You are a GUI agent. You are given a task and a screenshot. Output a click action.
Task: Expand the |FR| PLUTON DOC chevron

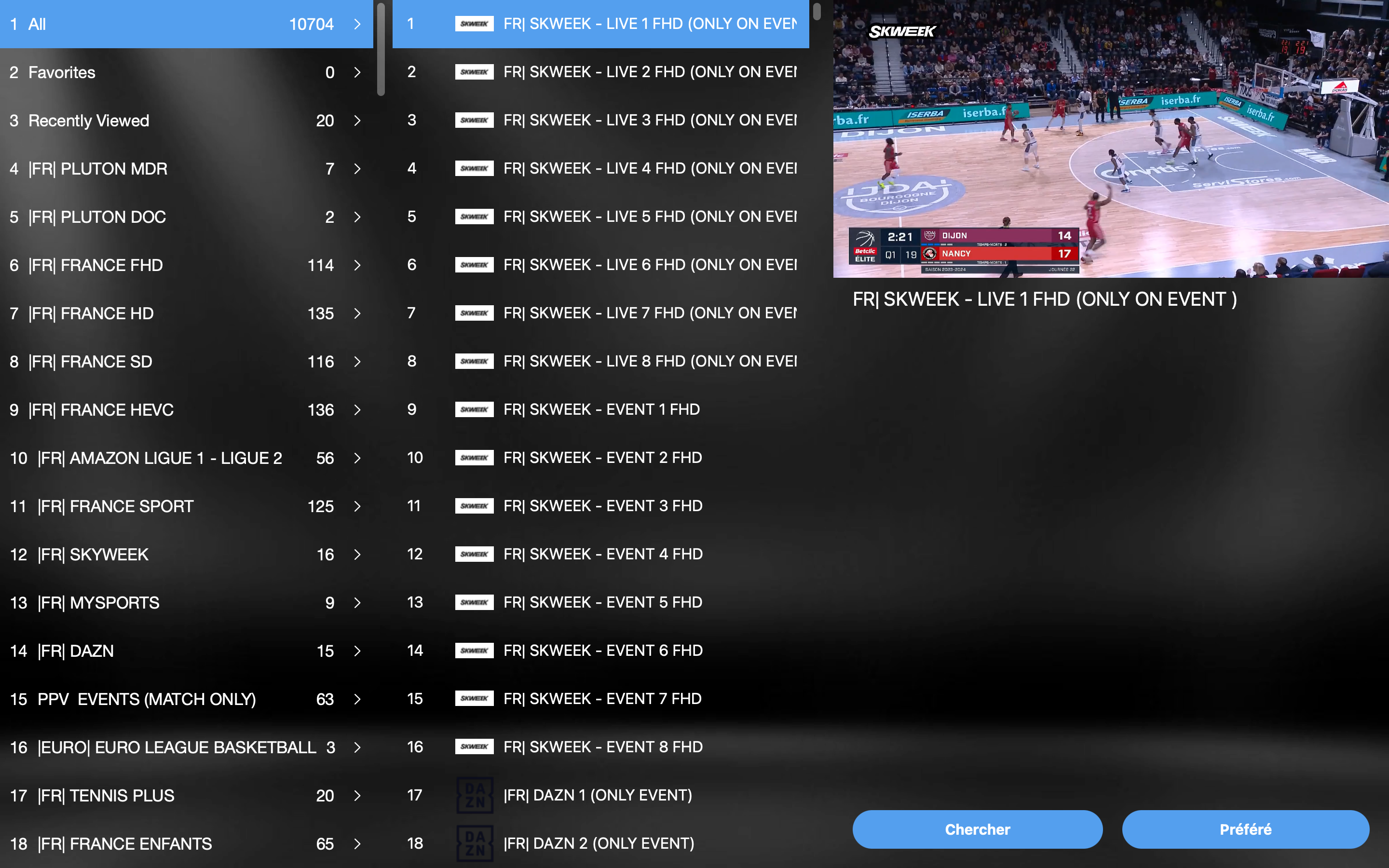pyautogui.click(x=357, y=217)
